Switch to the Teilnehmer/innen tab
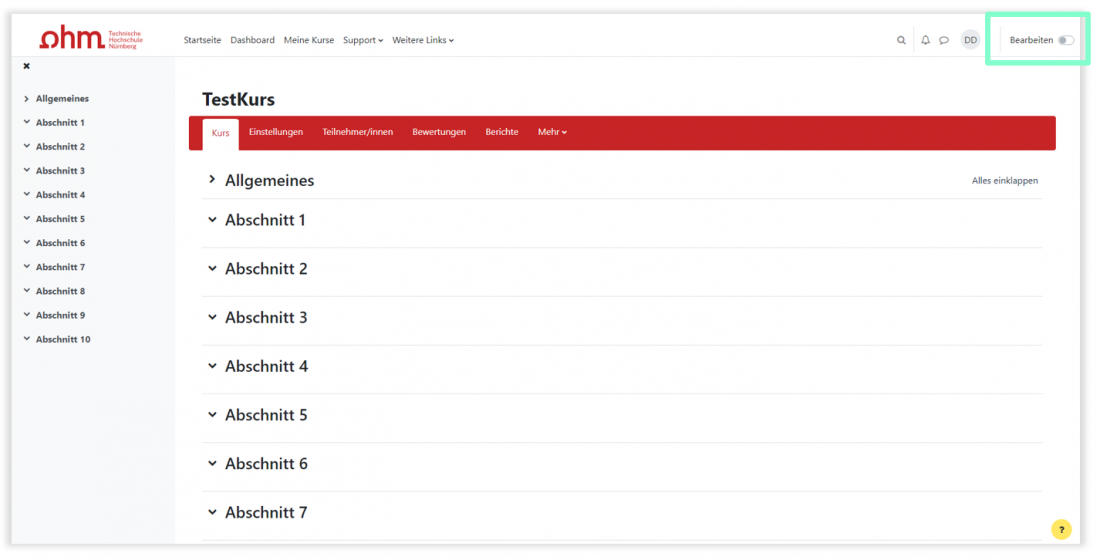The width and height of the screenshot is (1100, 560). 357,132
